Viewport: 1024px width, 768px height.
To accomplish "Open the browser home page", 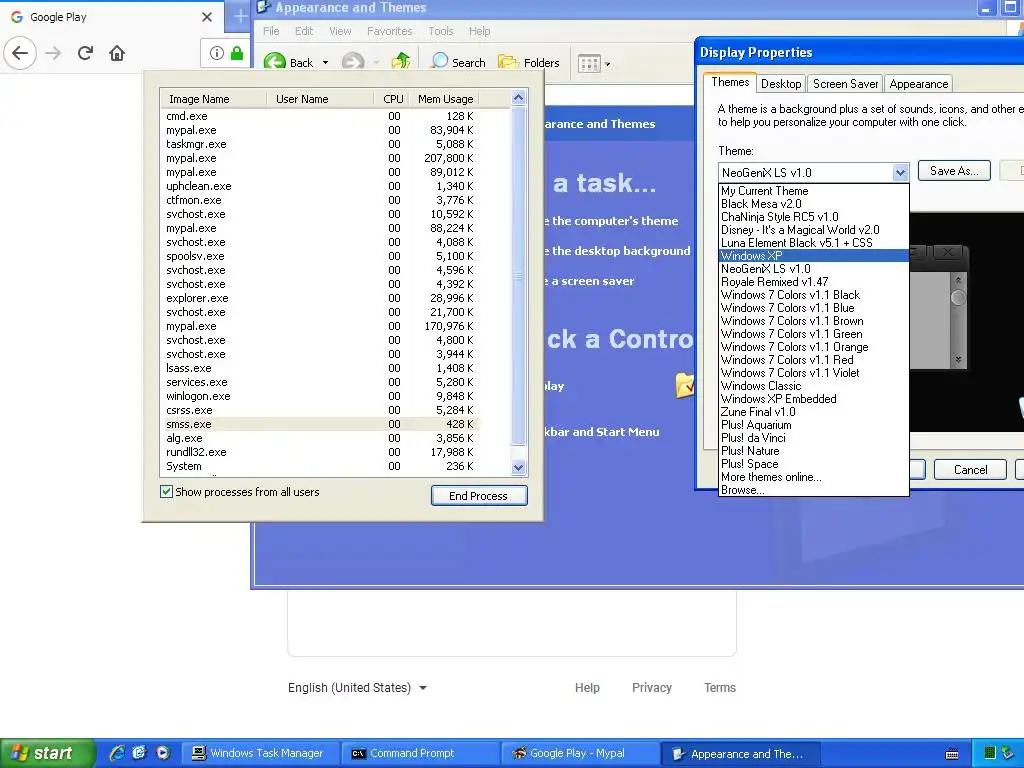I will tap(117, 53).
